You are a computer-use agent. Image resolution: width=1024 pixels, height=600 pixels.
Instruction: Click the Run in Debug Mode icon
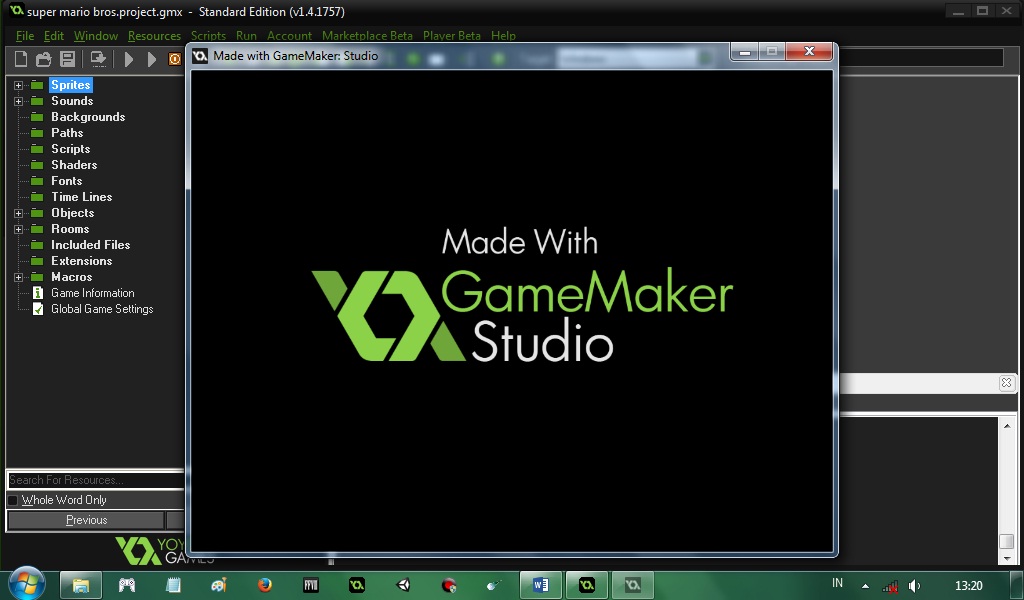coord(151,58)
